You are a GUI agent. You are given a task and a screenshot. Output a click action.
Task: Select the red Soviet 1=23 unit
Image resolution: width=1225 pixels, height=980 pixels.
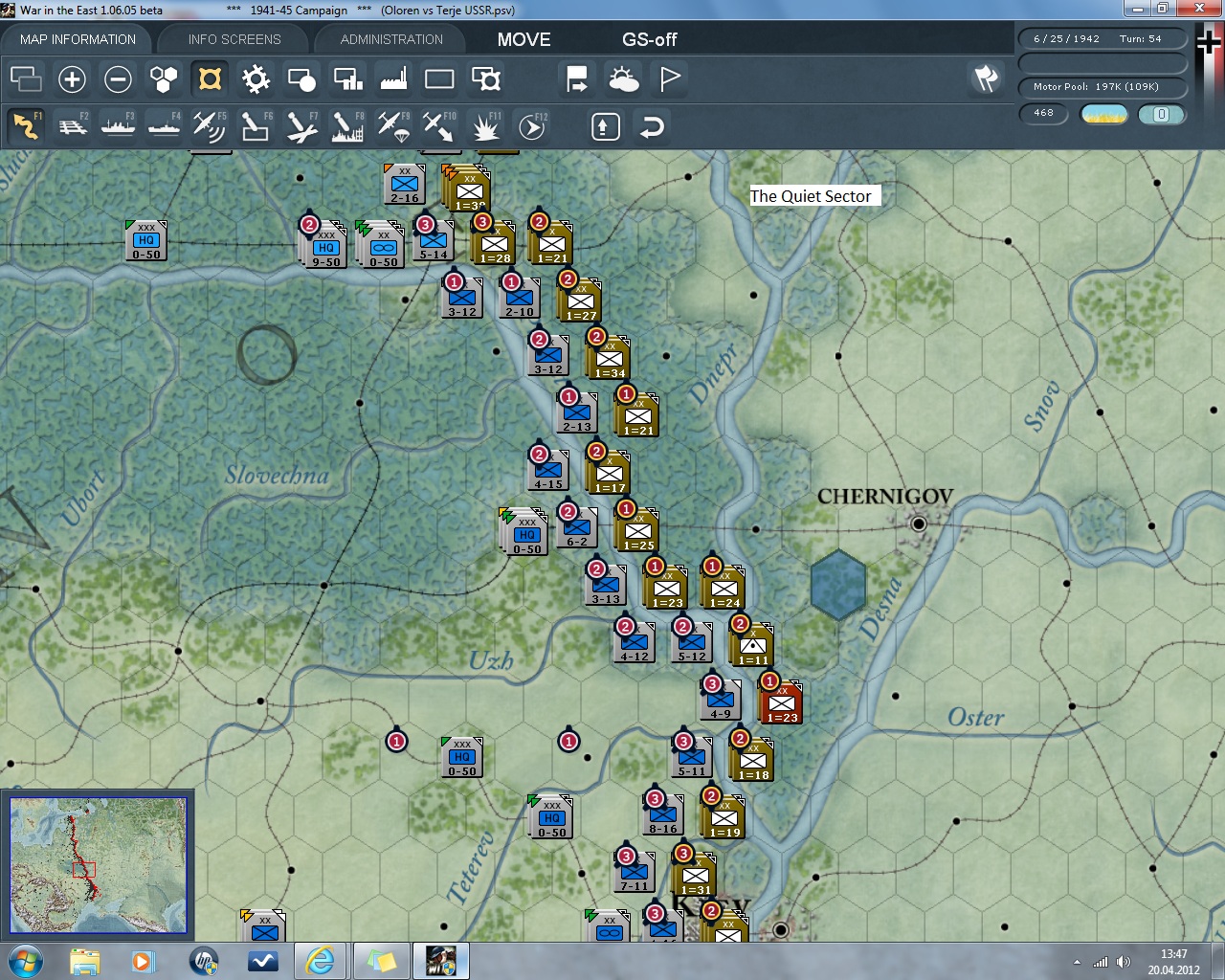click(782, 702)
